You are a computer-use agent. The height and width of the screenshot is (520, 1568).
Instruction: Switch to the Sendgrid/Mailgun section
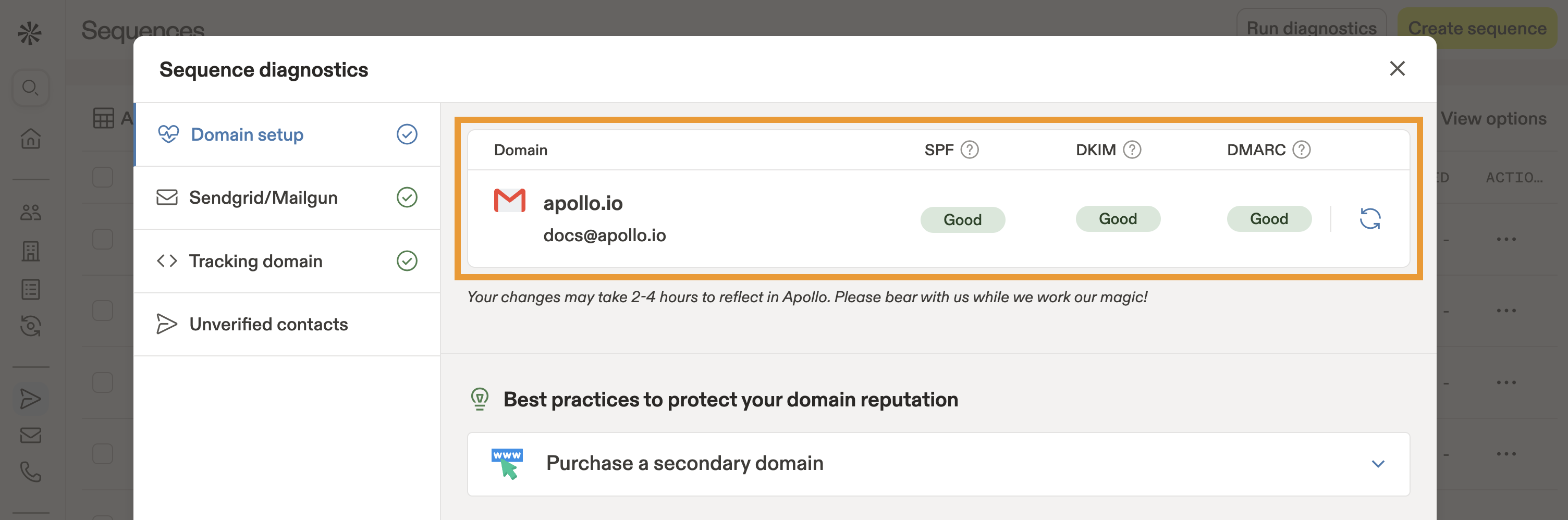coord(264,197)
